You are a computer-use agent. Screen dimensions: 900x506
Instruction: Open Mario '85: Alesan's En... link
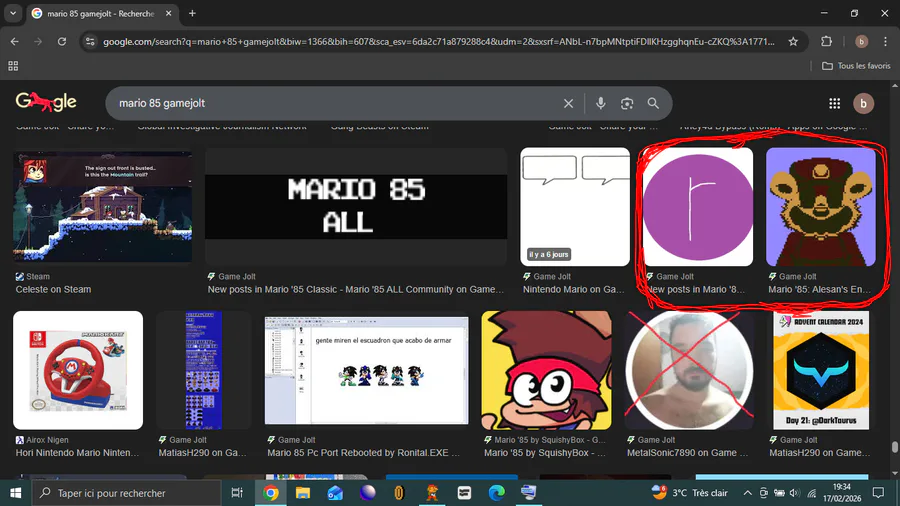820,290
